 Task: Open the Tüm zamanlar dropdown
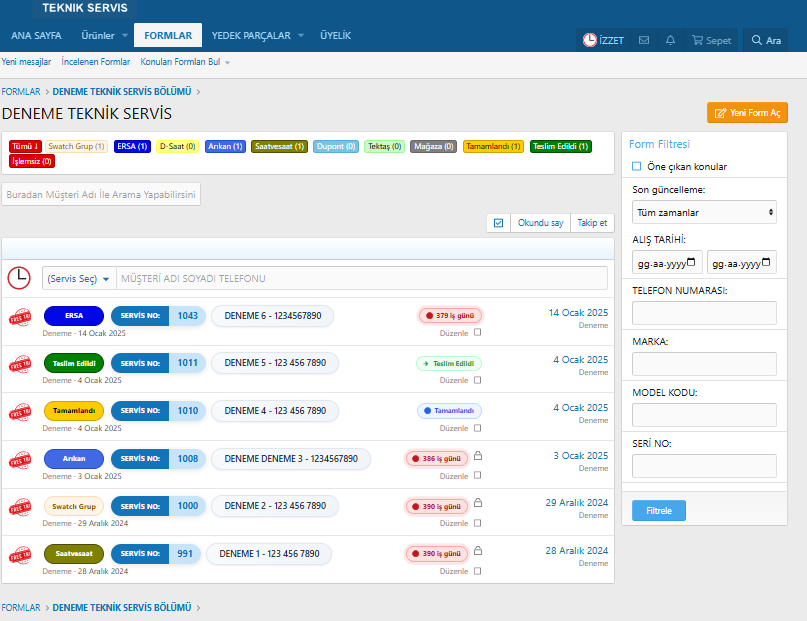(x=704, y=212)
